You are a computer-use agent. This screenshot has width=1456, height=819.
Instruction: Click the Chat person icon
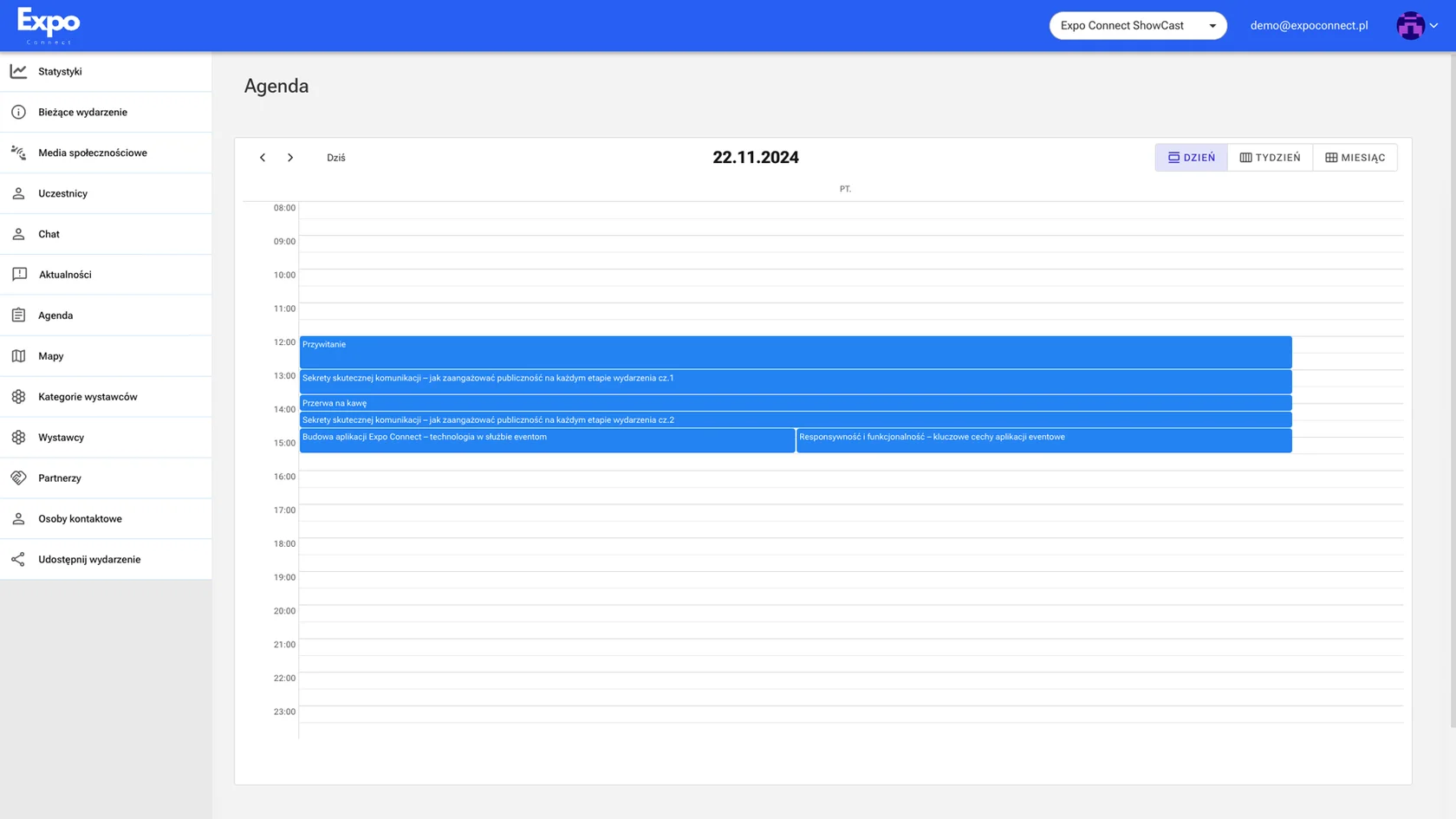pos(18,234)
